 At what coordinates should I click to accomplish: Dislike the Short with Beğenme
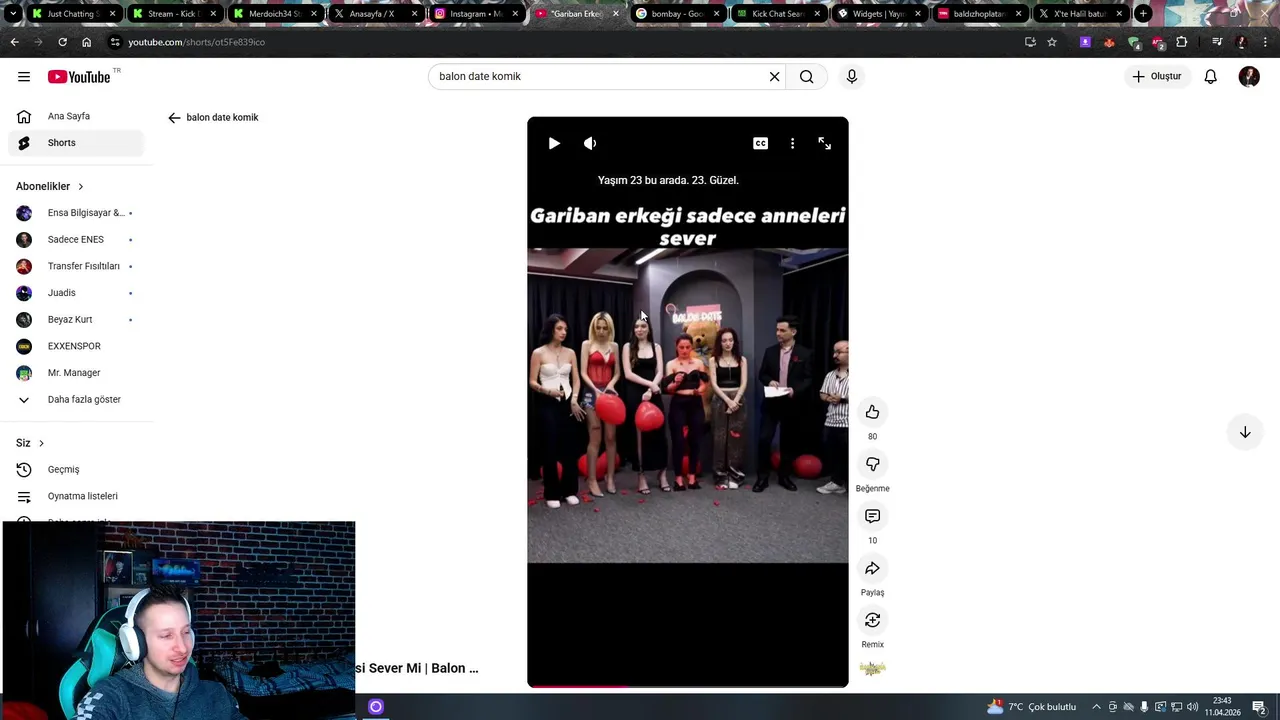(x=872, y=464)
